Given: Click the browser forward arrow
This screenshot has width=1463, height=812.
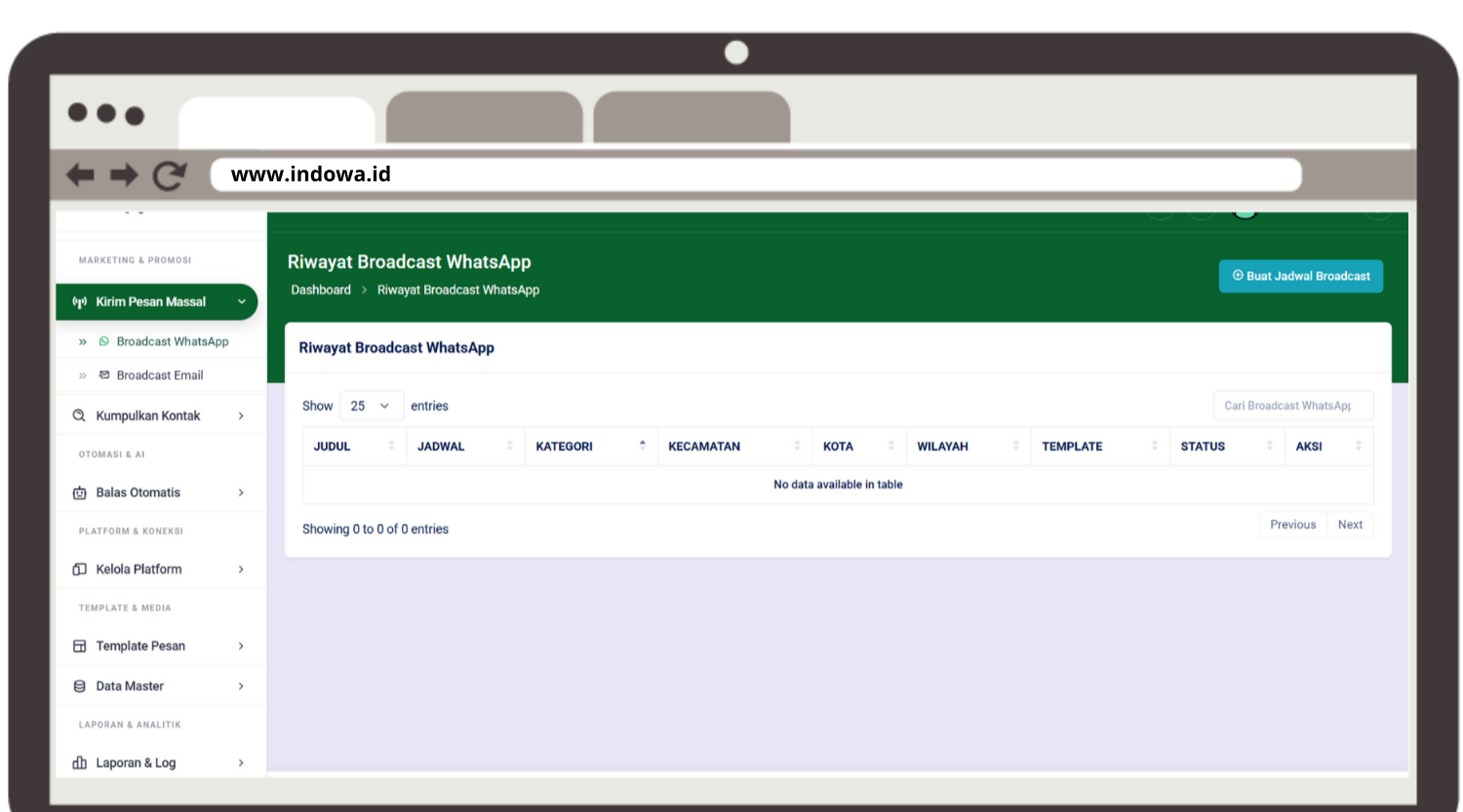Looking at the screenshot, I should 124,175.
